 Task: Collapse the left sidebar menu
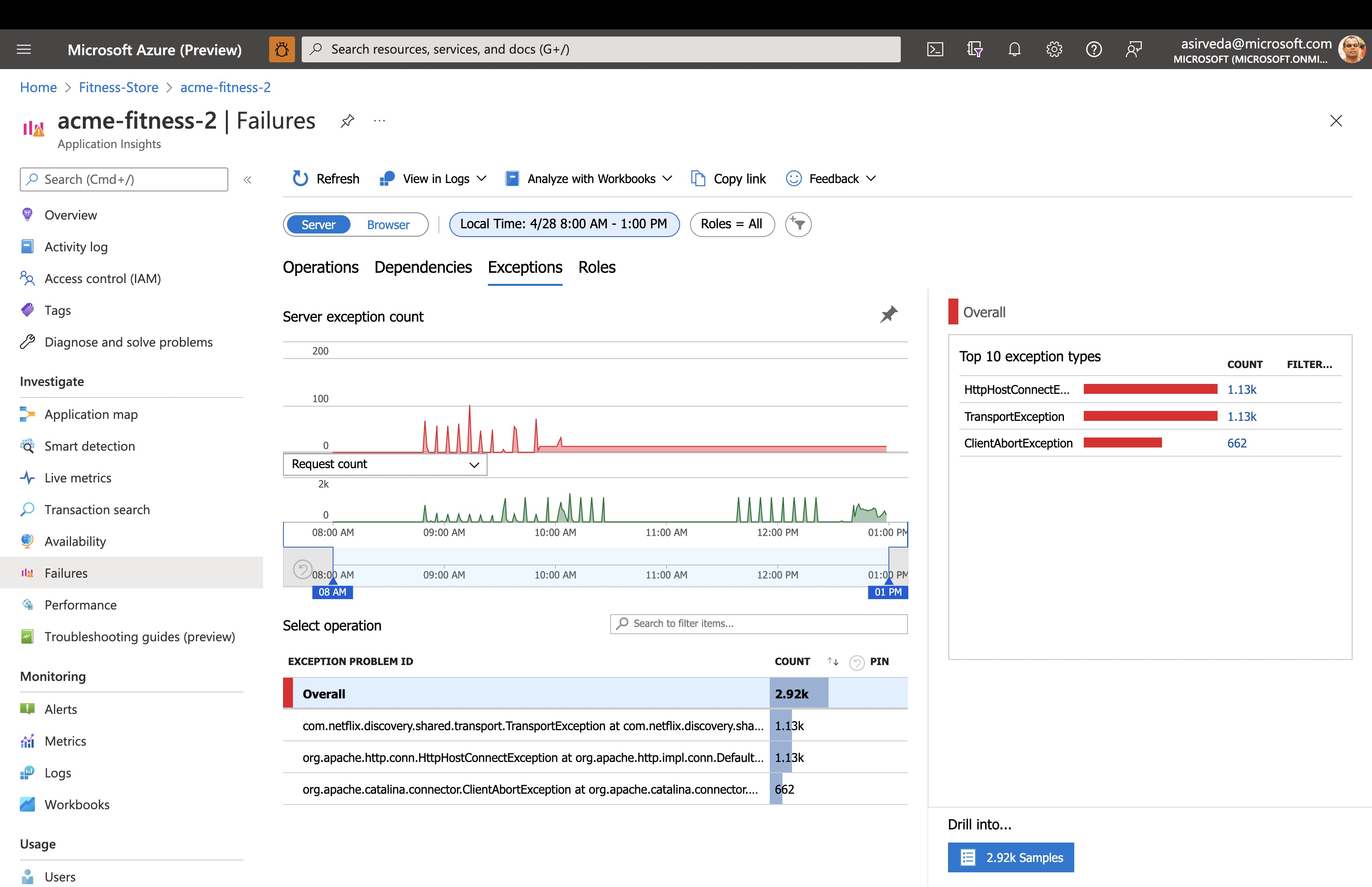point(248,180)
